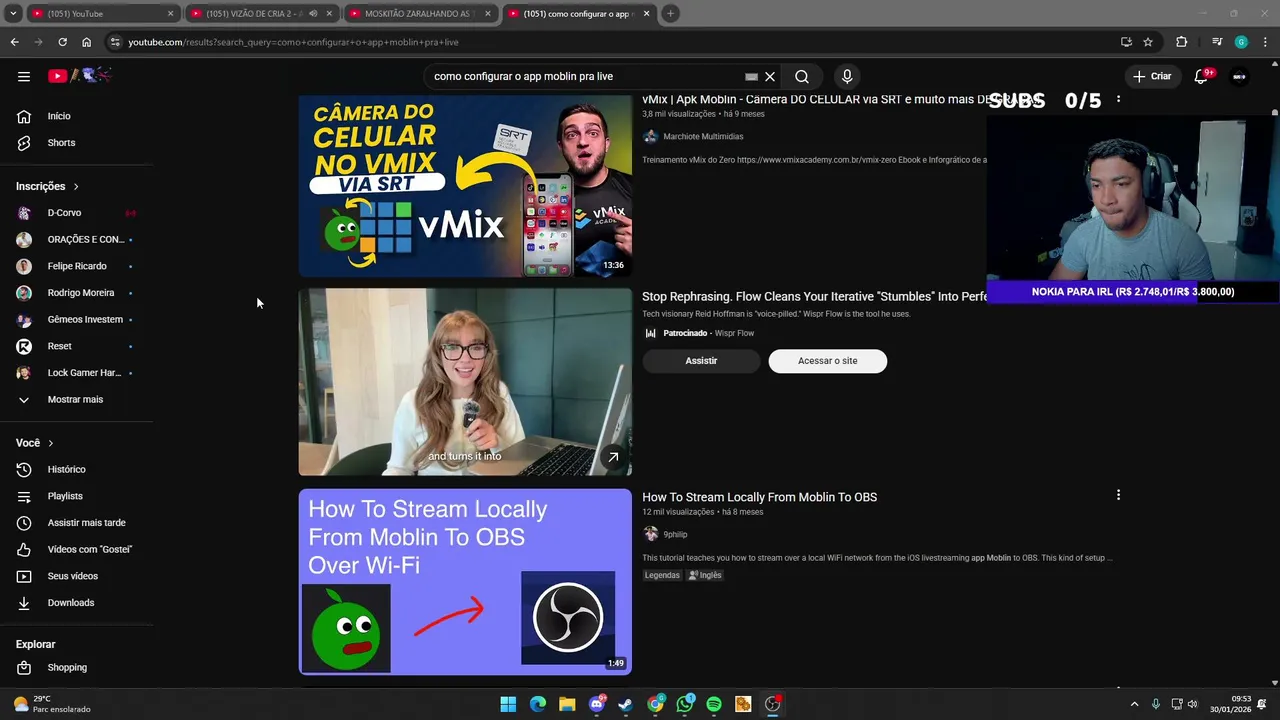1280x720 pixels.
Task: Switch to first YouTube browser tab
Action: (x=100, y=14)
